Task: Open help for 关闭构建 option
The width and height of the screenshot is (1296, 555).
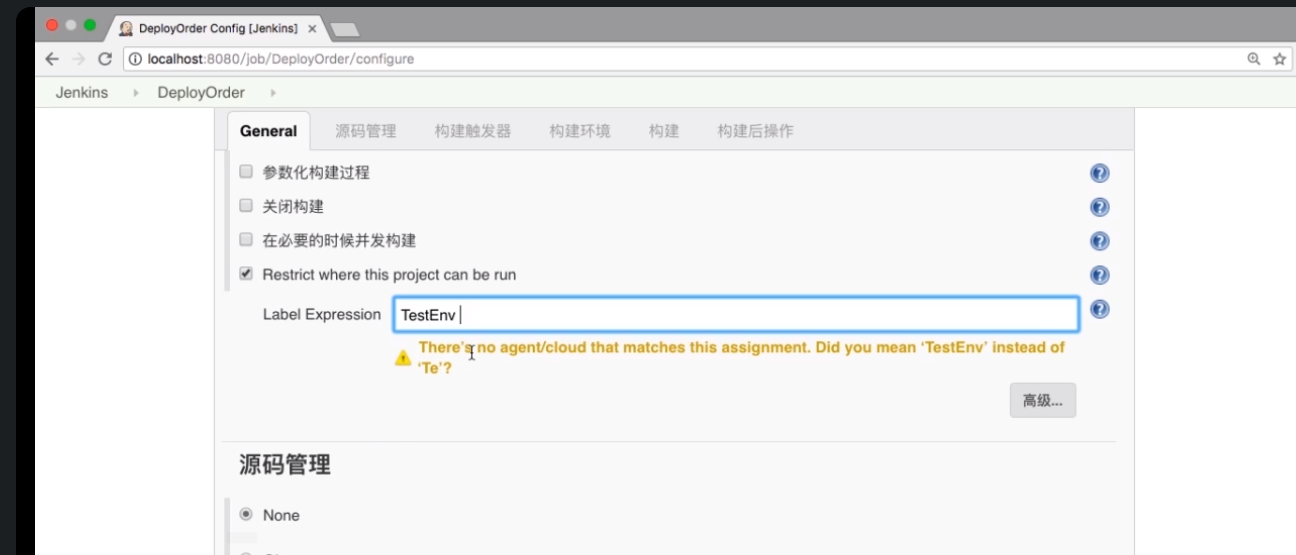Action: [x=1099, y=207]
